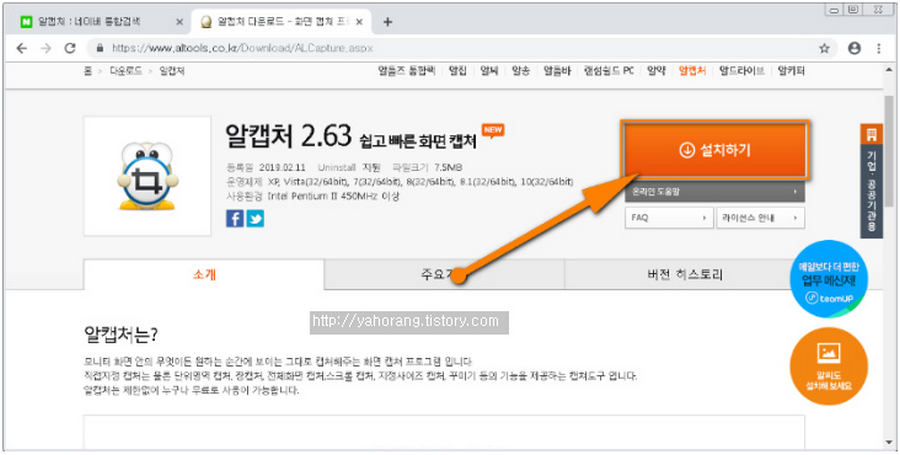Open 알집 in product menu

(458, 71)
